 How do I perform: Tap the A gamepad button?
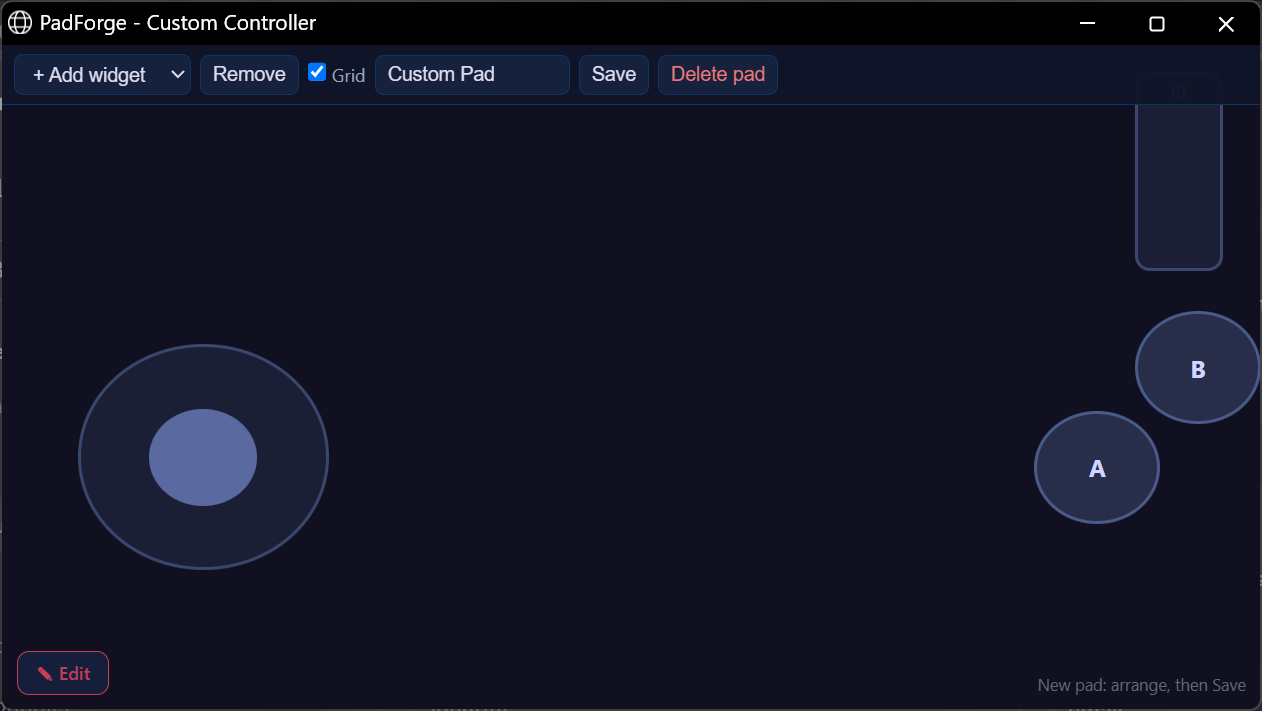[x=1097, y=467]
